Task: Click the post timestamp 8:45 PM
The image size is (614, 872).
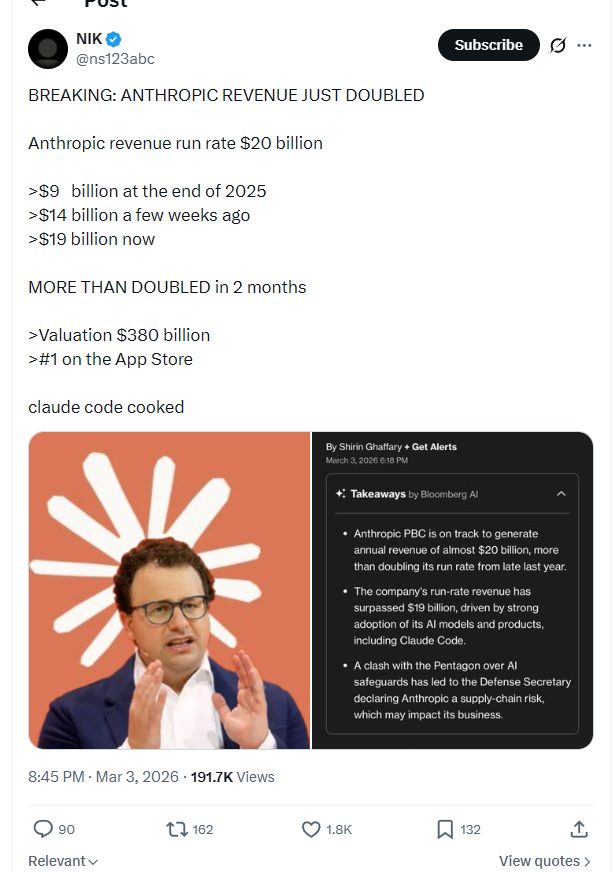Action: pos(58,777)
